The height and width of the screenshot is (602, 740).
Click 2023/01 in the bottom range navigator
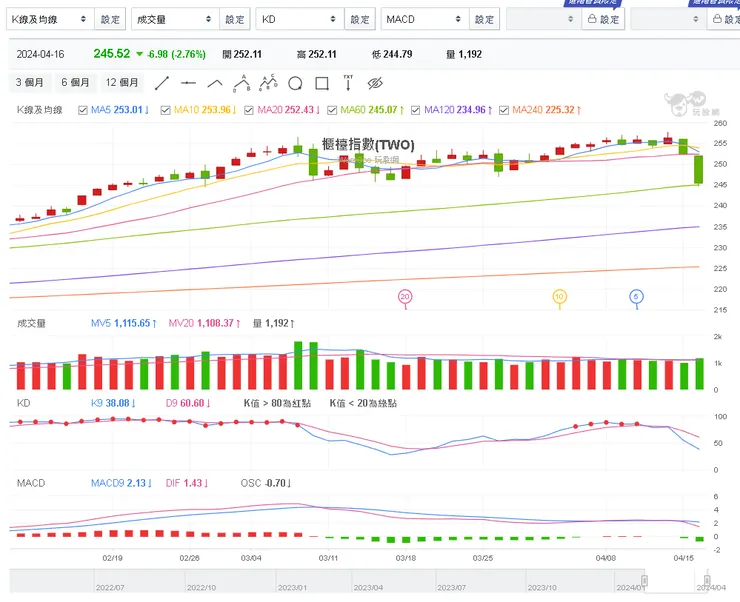coord(292,588)
